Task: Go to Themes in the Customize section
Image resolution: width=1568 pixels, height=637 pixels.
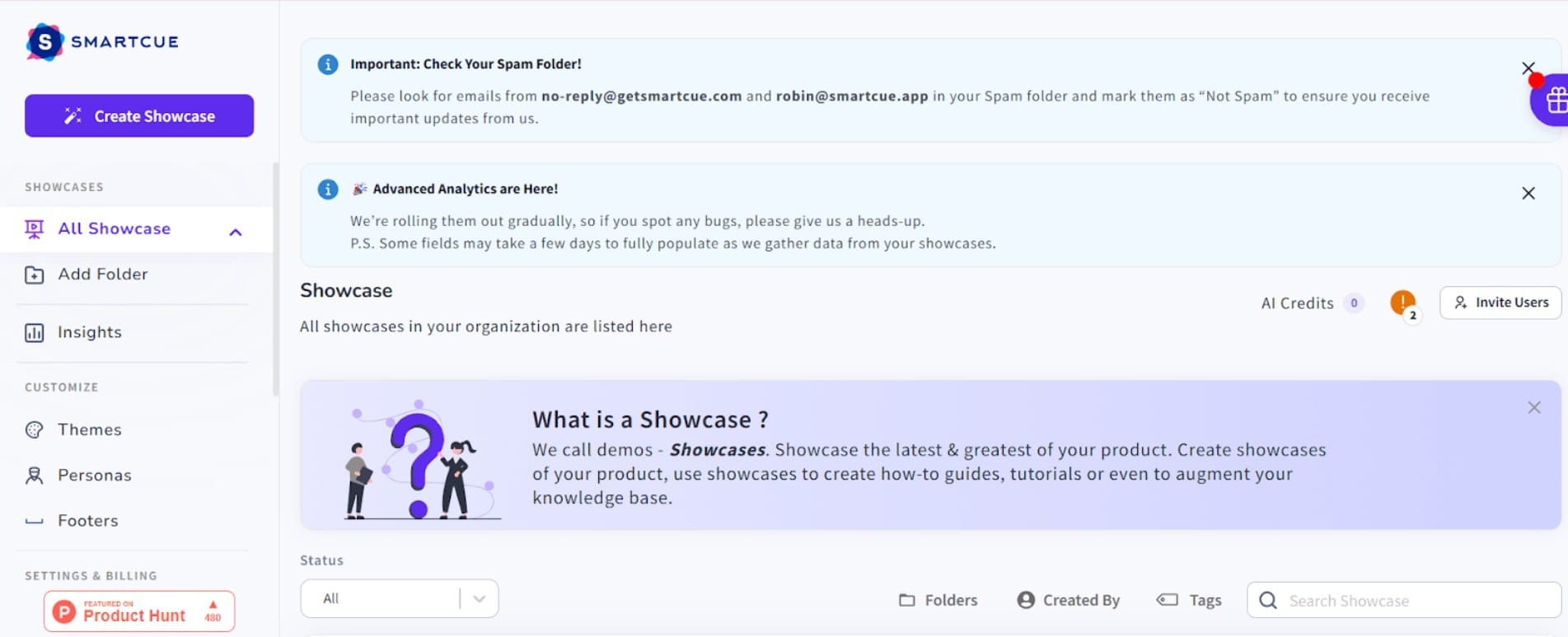Action: (89, 429)
